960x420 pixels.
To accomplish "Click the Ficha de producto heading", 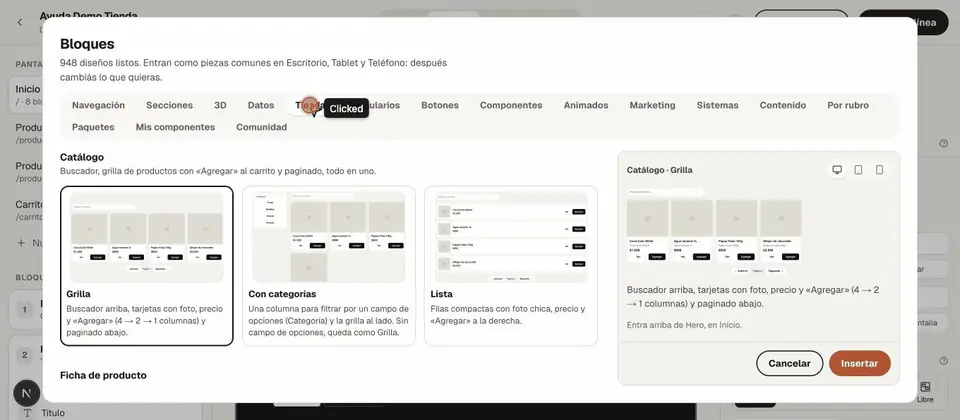I will point(103,375).
